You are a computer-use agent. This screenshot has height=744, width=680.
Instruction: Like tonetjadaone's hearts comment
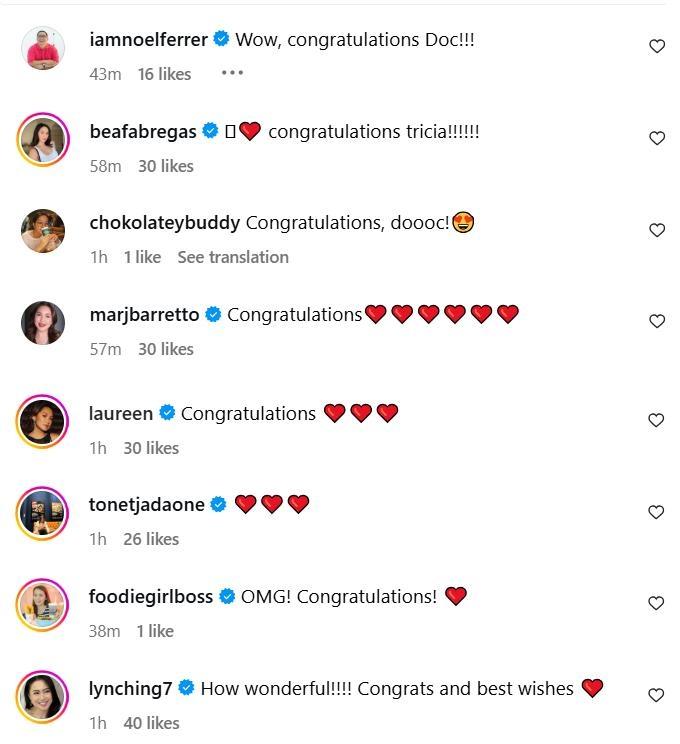point(657,512)
